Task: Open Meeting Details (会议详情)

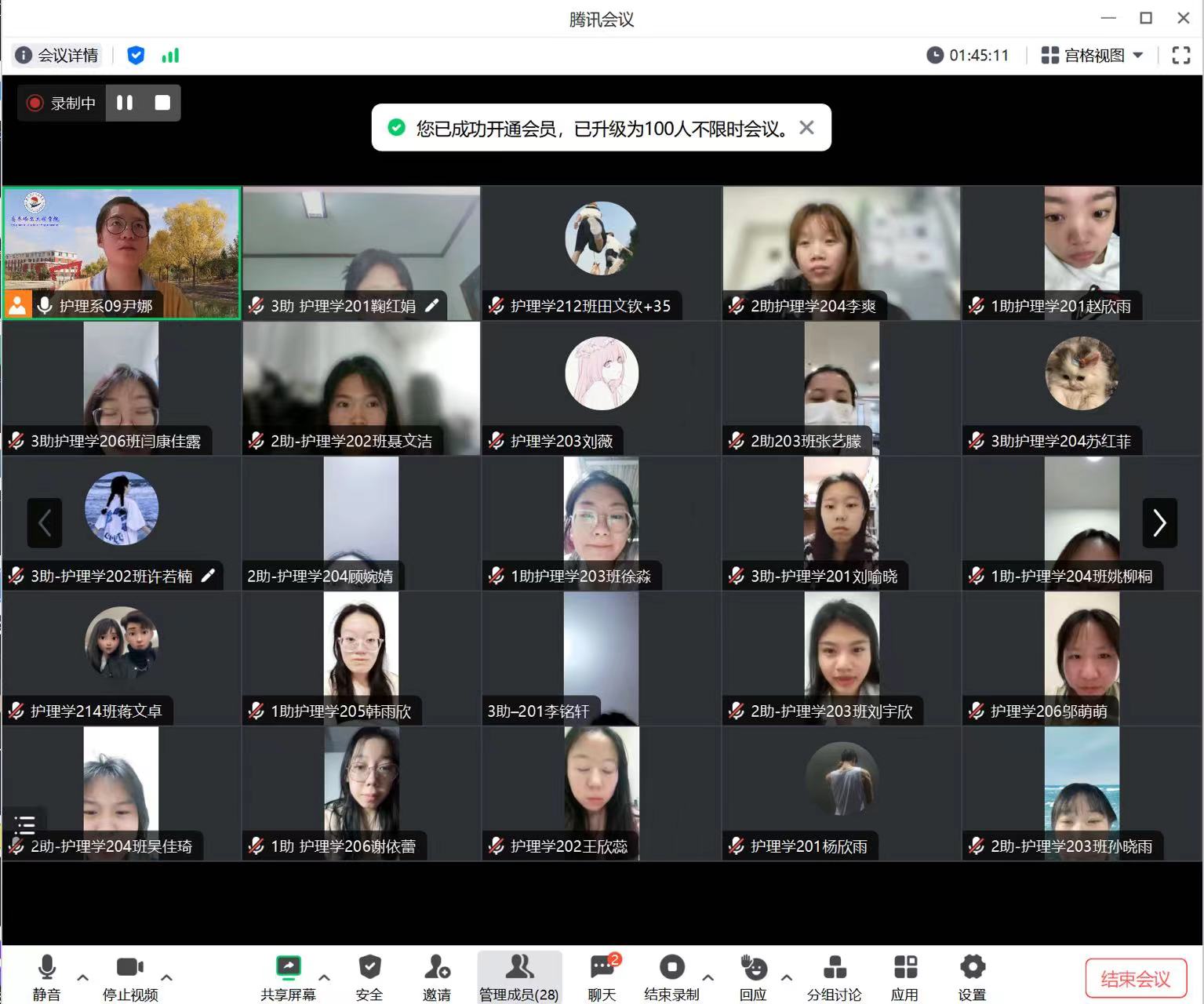Action: [57, 56]
